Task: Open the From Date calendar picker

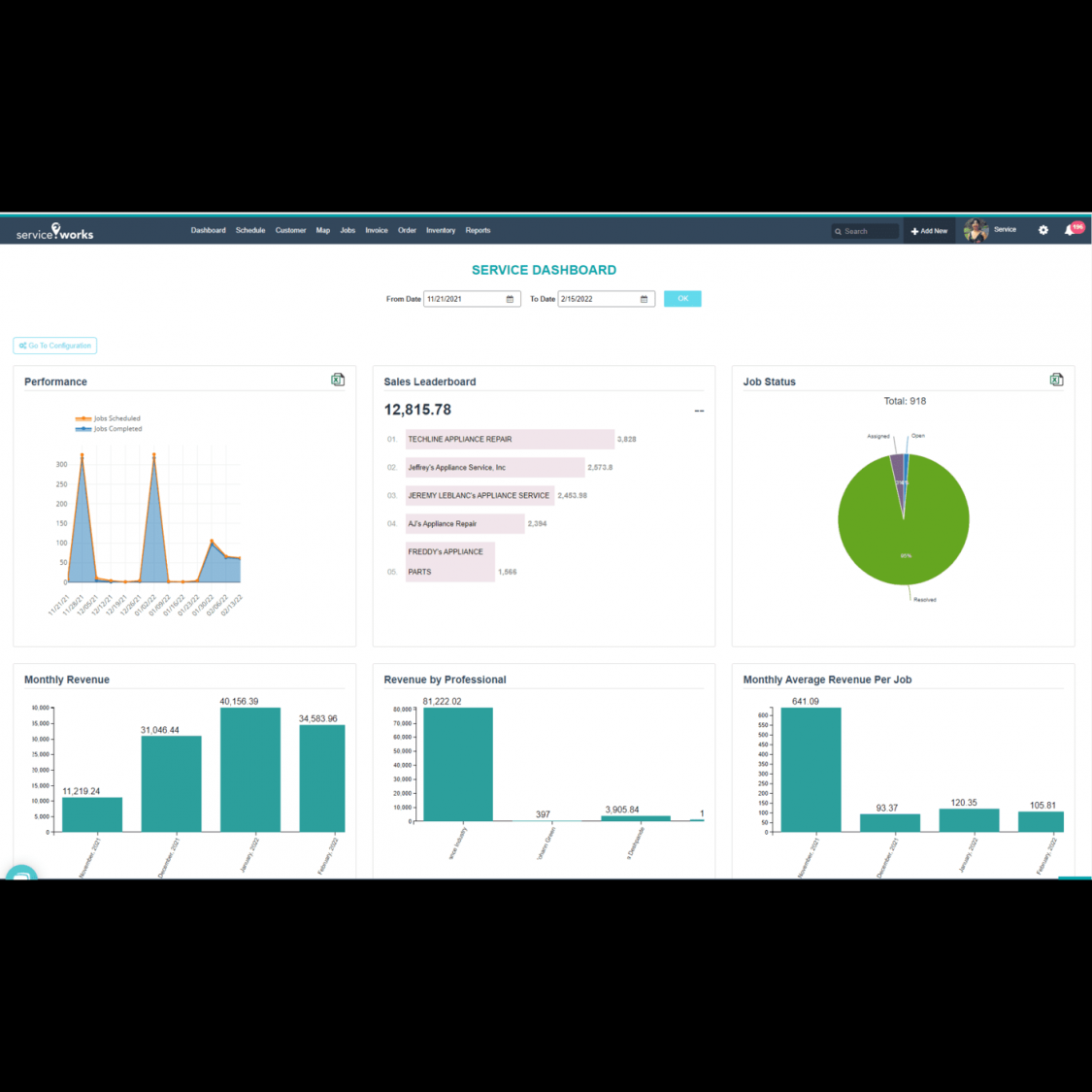Action: 511,299
